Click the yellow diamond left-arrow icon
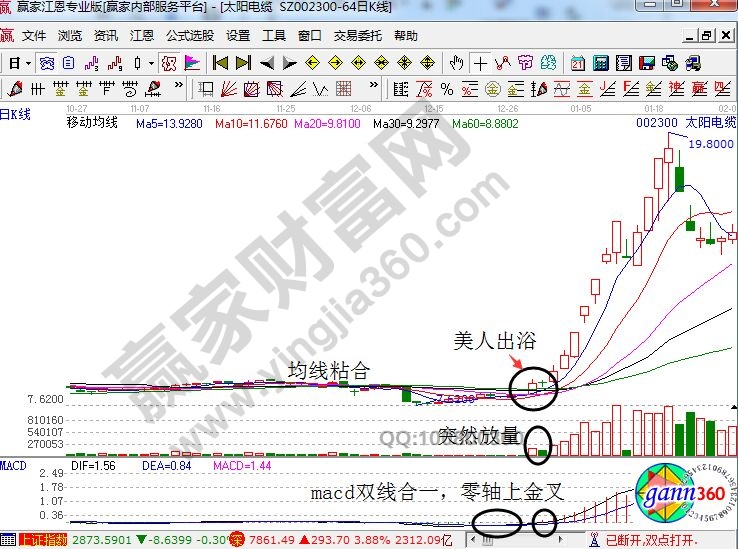This screenshot has width=738, height=549. point(312,63)
